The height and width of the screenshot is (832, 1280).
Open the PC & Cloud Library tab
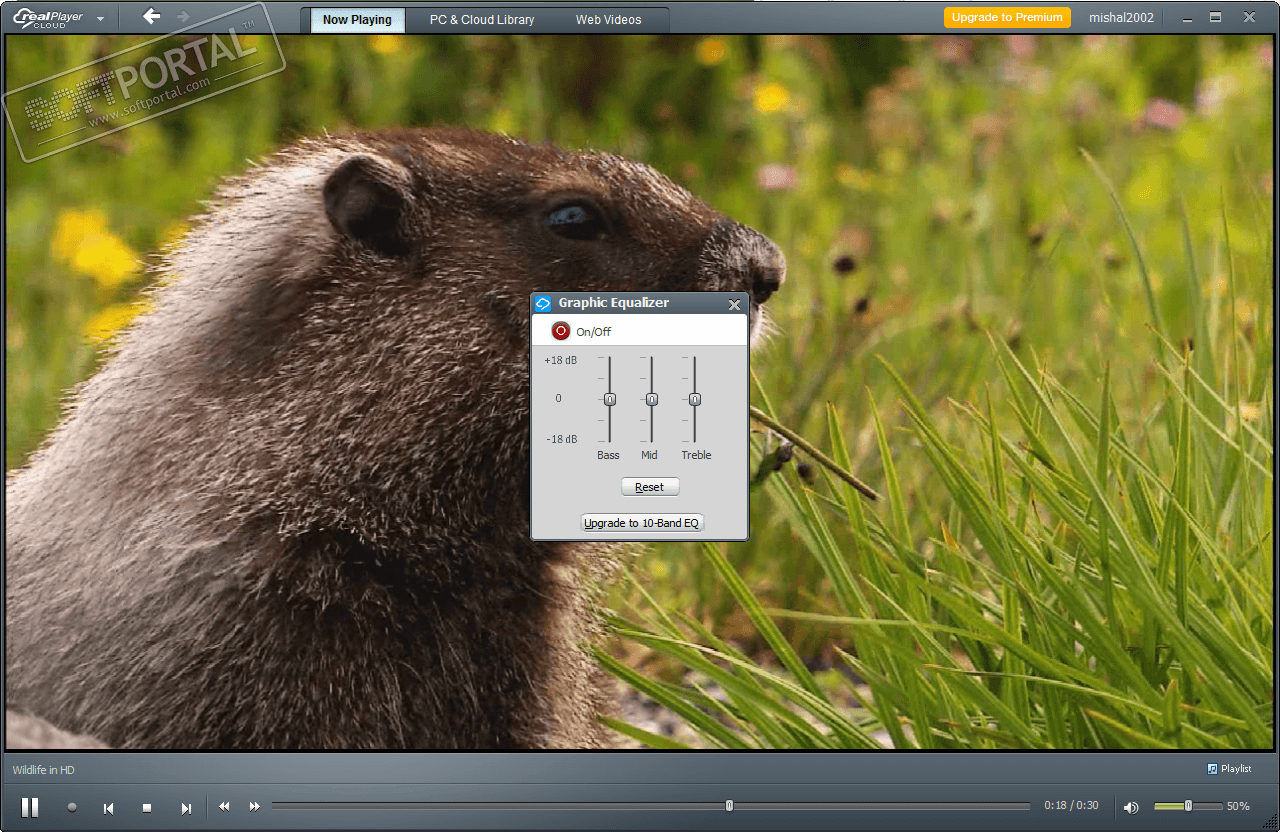[482, 20]
